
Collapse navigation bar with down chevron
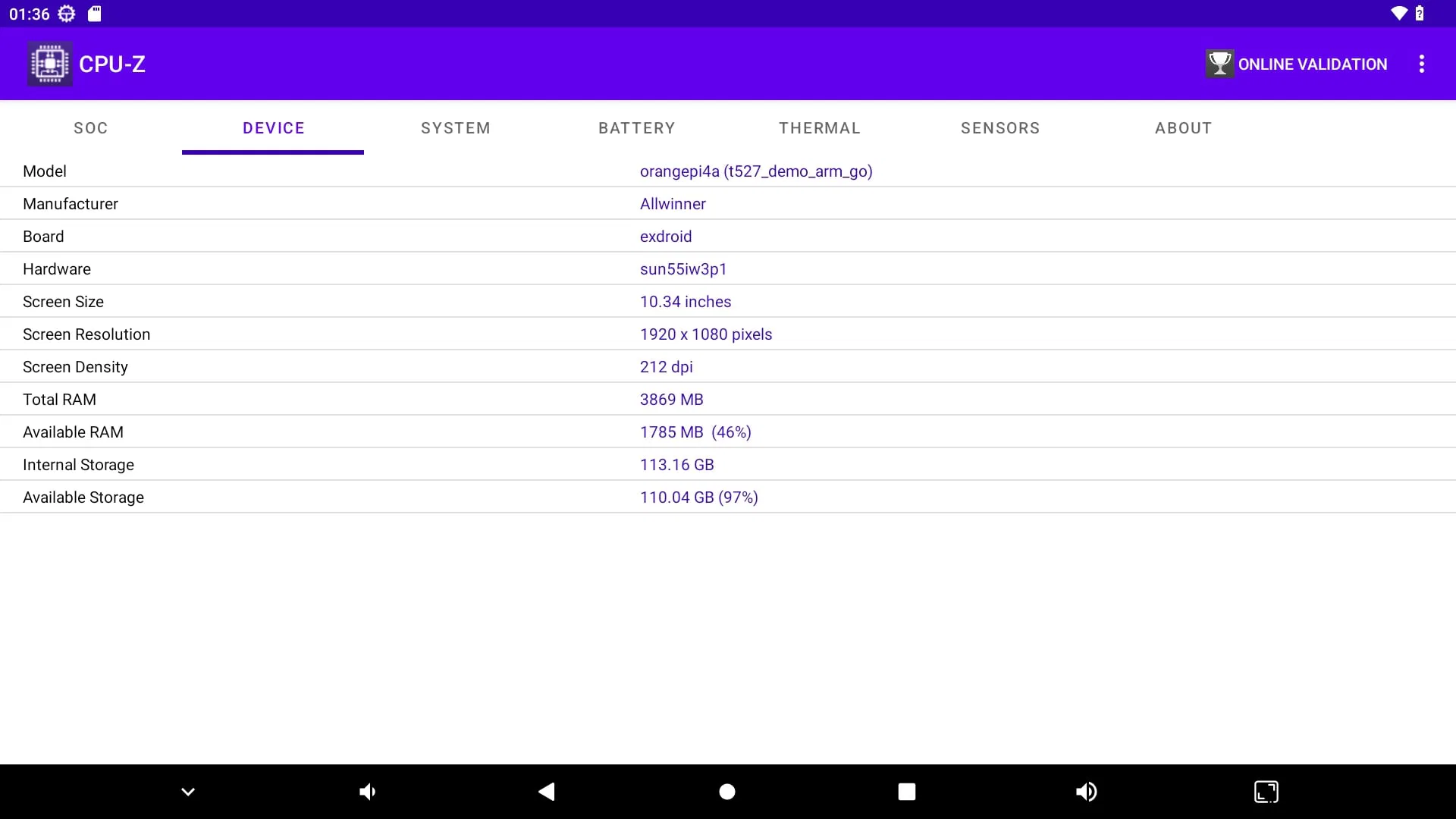click(188, 792)
